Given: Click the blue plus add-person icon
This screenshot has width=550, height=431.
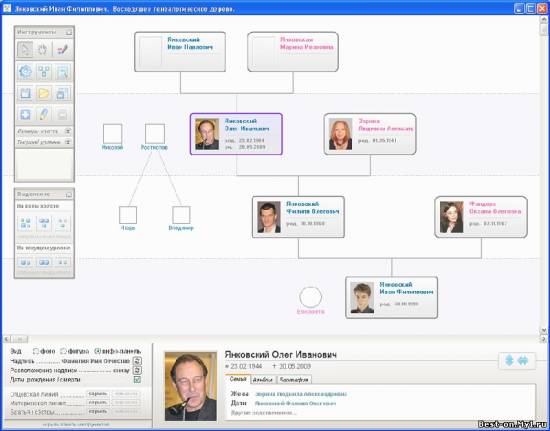Looking at the screenshot, I should [25, 114].
